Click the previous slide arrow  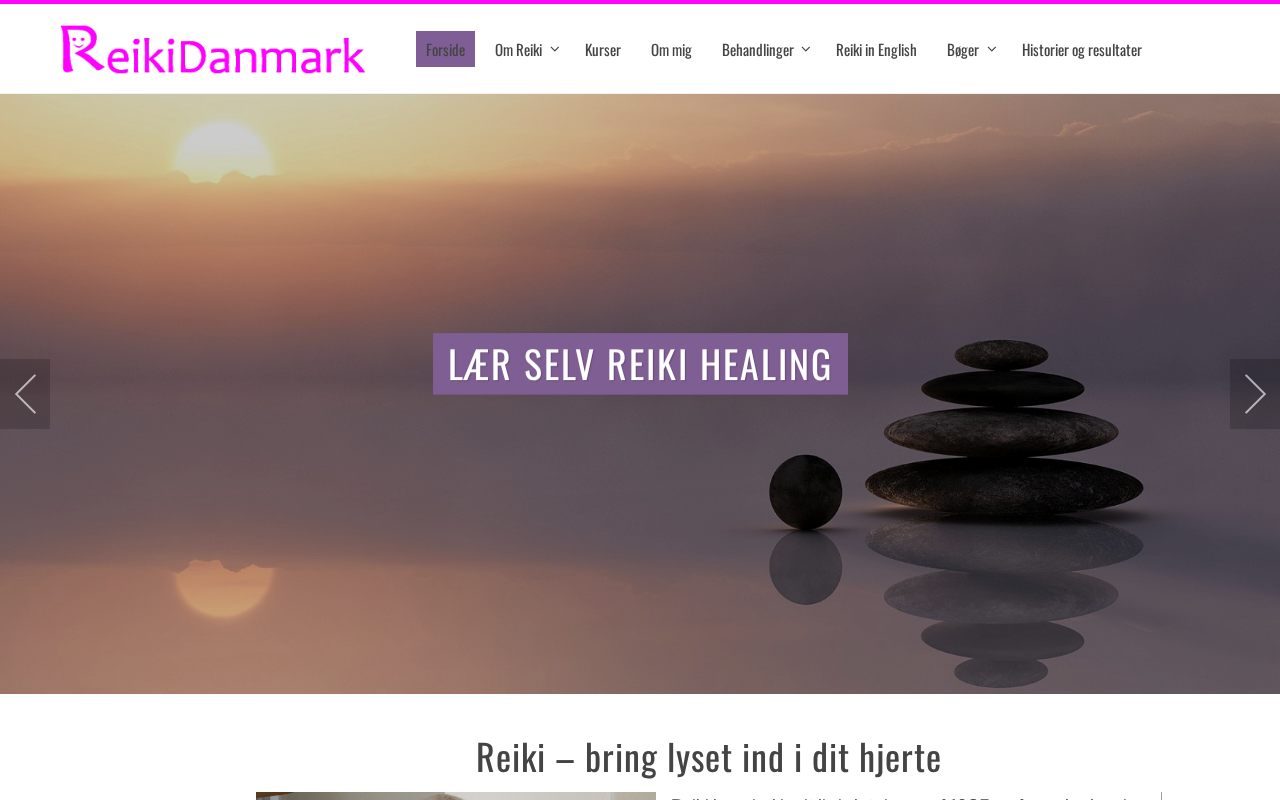(x=25, y=394)
